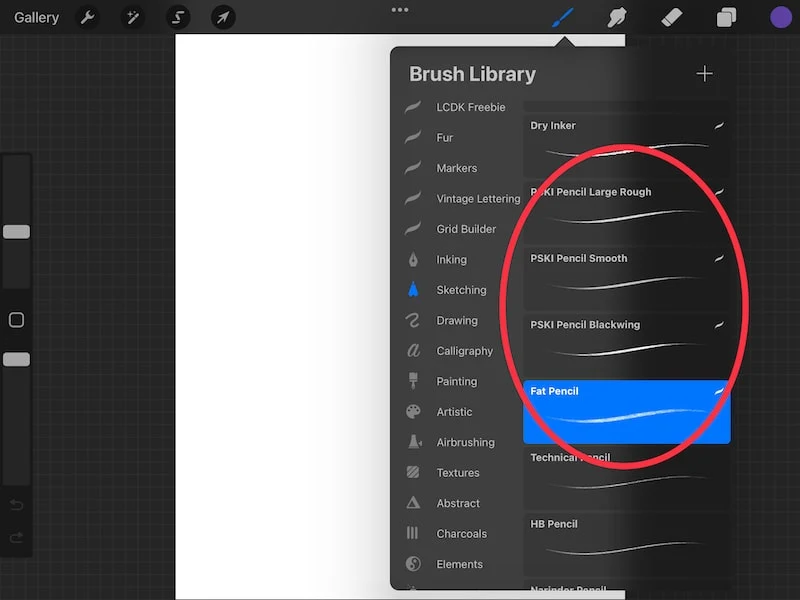
Task: Tap the three-dots menu at top center
Action: pyautogui.click(x=400, y=10)
